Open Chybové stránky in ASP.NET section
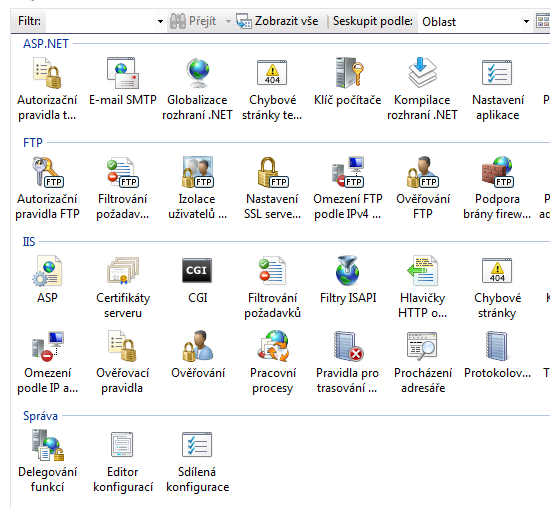 (272, 89)
